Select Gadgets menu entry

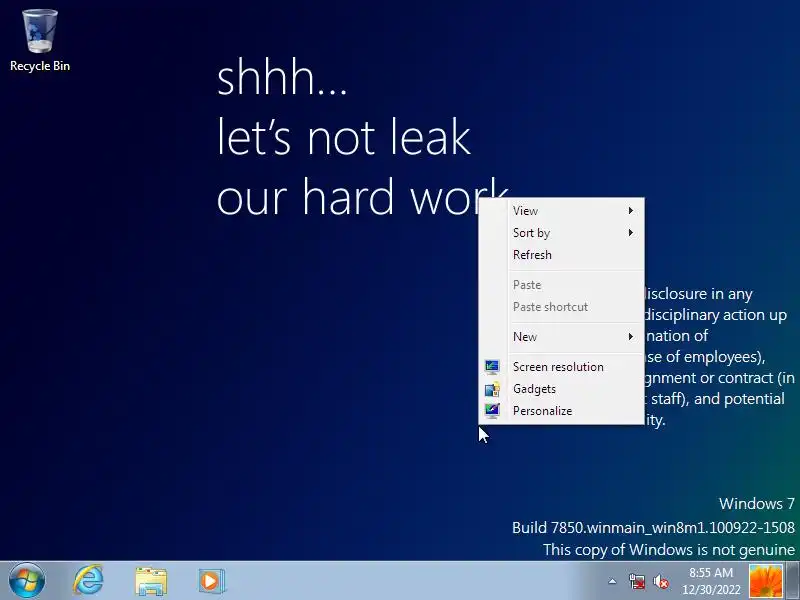tap(561, 389)
